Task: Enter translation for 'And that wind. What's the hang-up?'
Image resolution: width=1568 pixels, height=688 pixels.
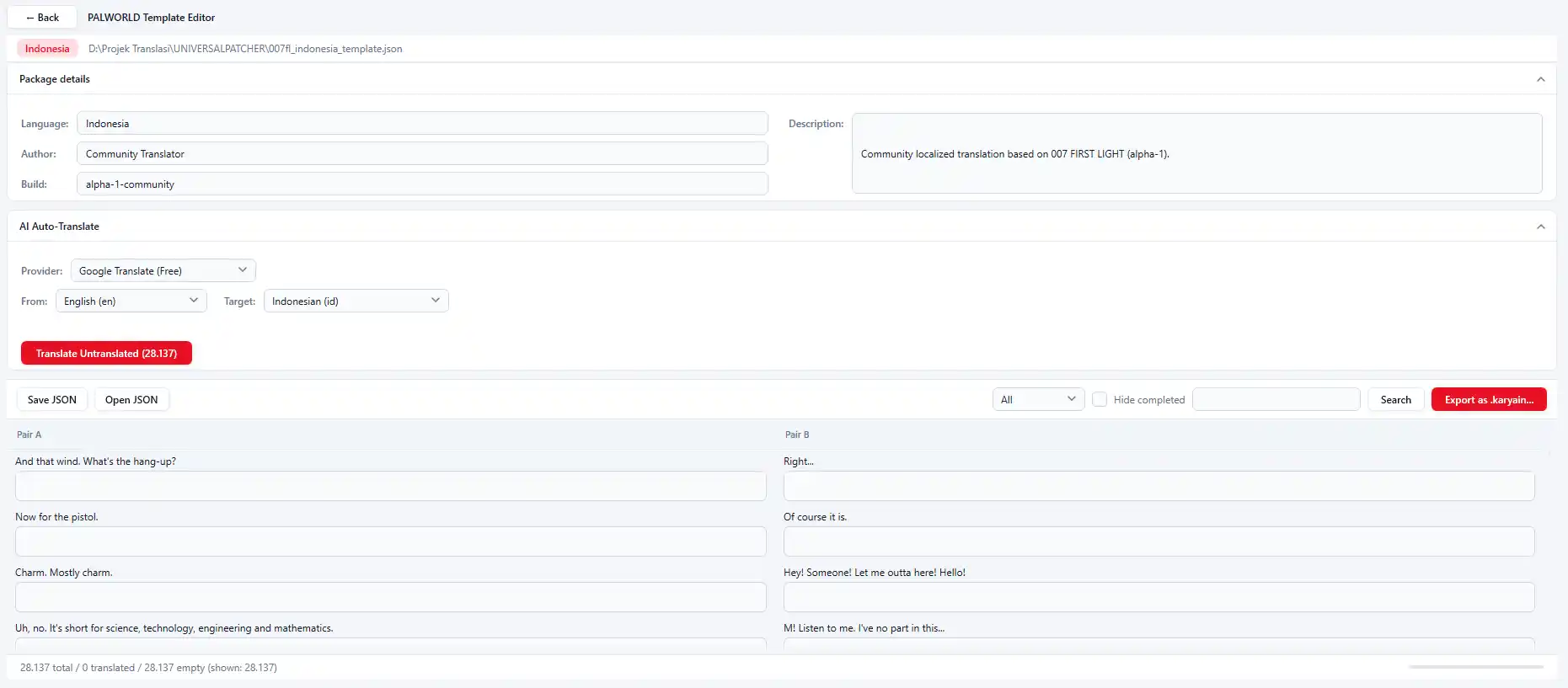Action: coord(391,487)
